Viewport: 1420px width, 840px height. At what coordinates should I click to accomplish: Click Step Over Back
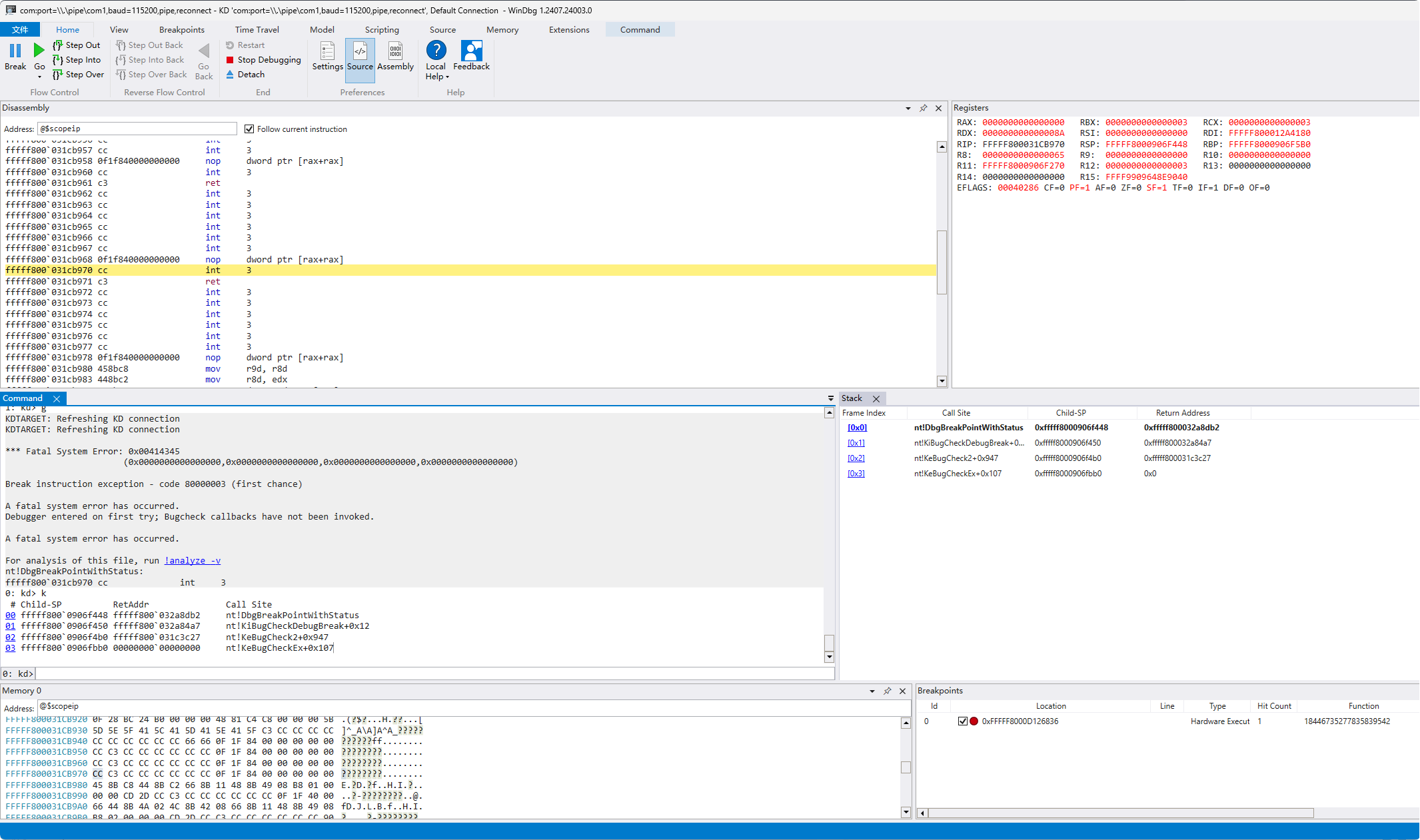(x=151, y=75)
